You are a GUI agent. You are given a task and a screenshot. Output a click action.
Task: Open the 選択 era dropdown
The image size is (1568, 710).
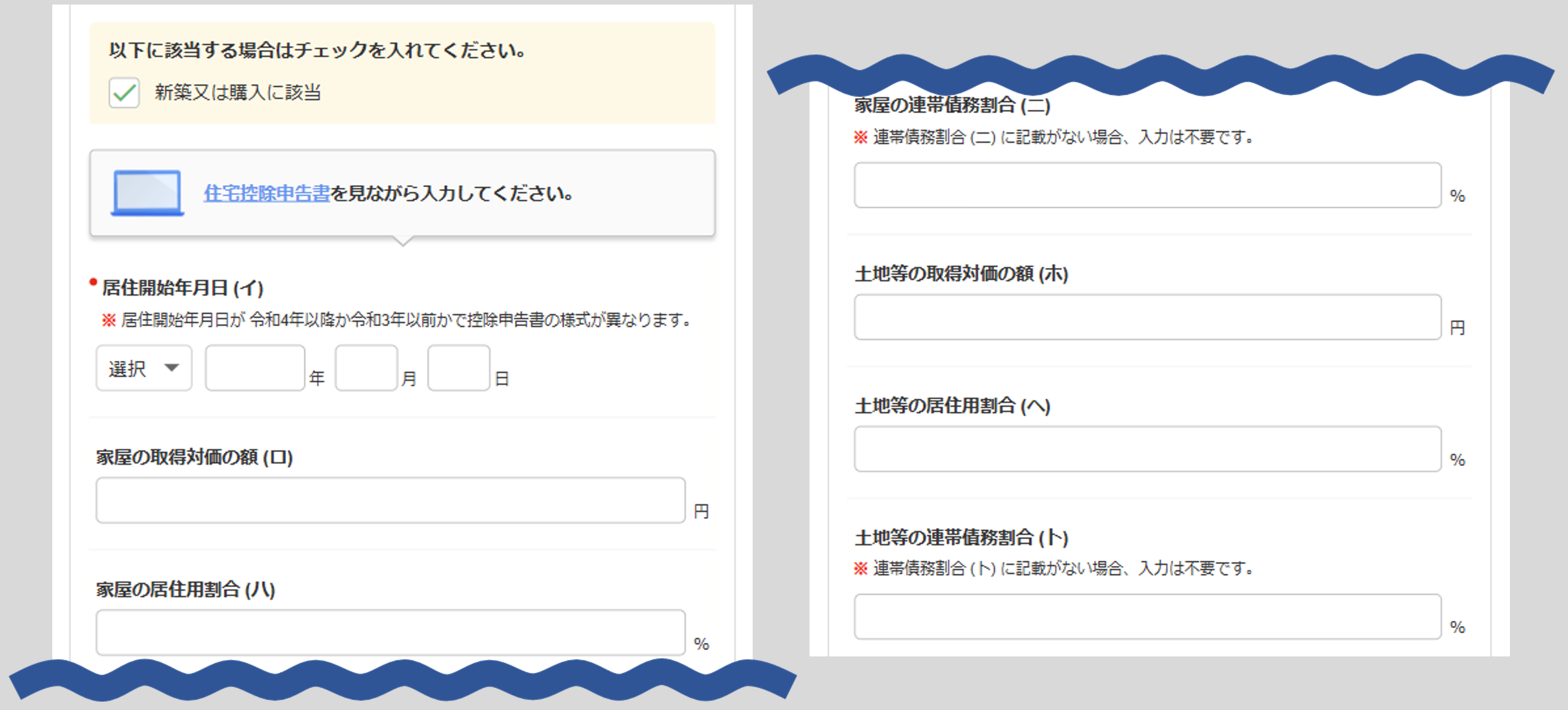click(x=143, y=368)
